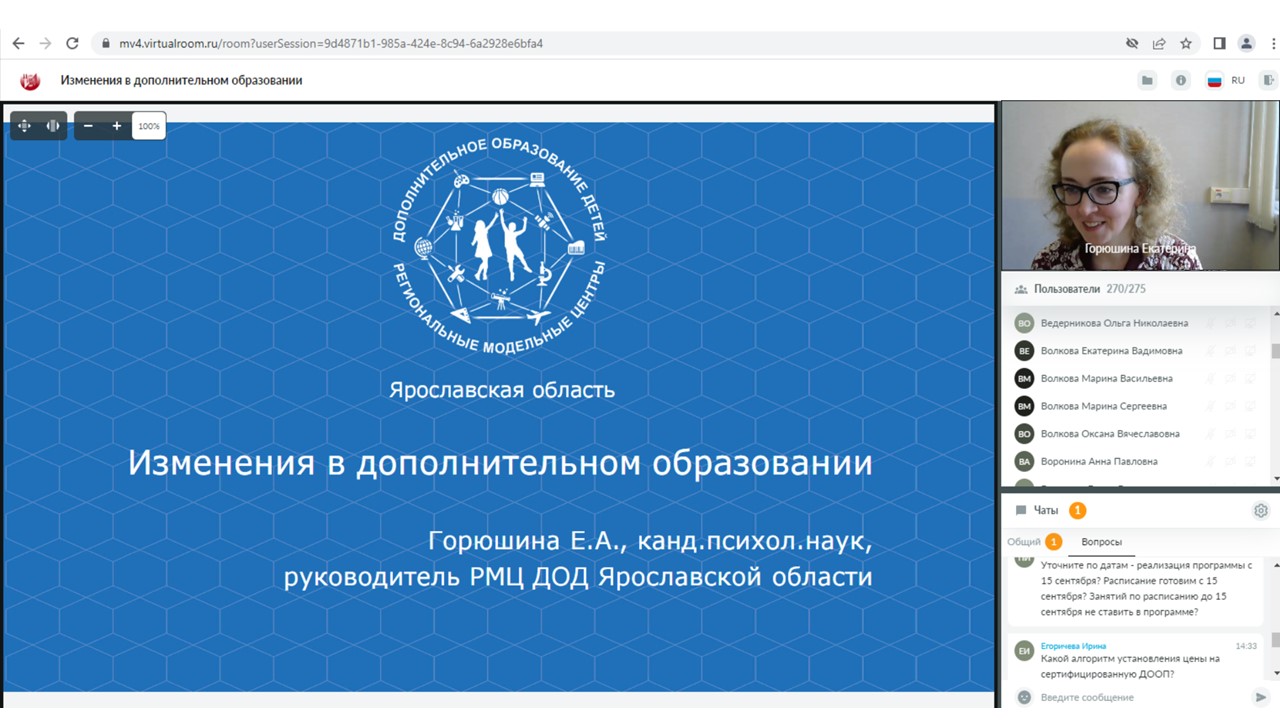Switch to the Общий chat tab
The image size is (1280, 720).
click(x=1024, y=542)
